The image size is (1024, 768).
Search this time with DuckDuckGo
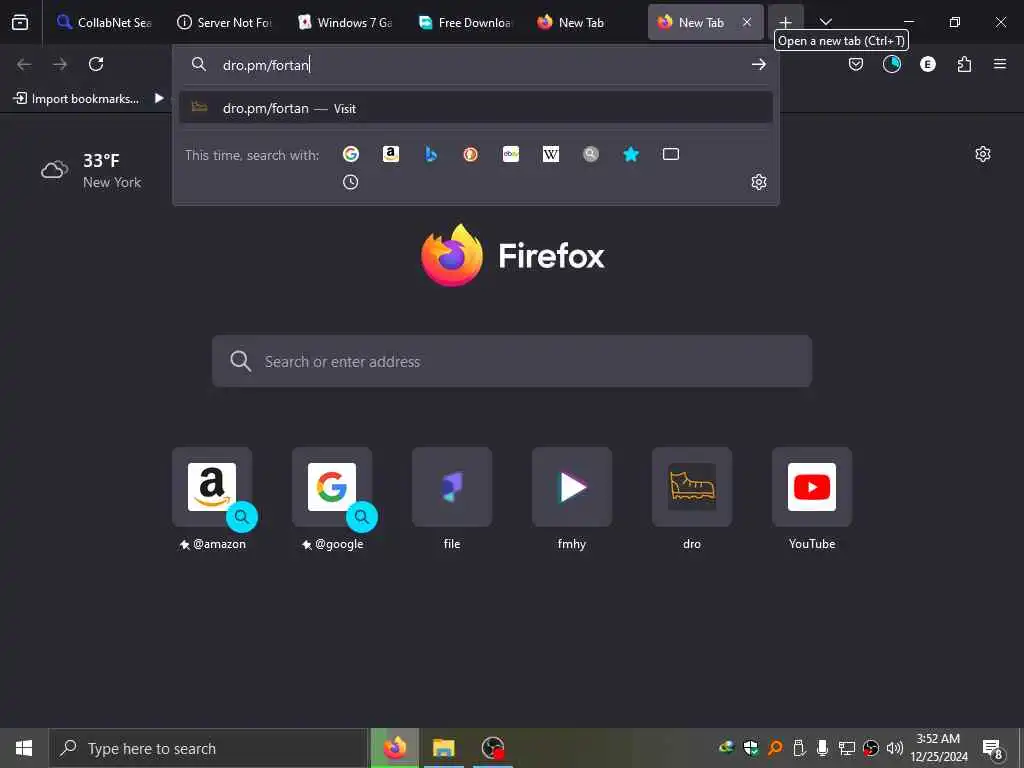click(x=471, y=154)
